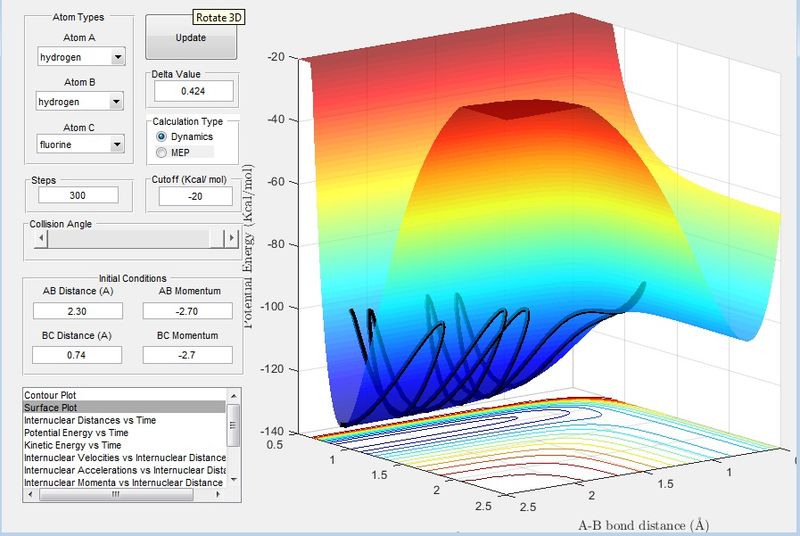Viewport: 800px width, 536px height.
Task: Click the plot list horizontal right arrow
Action: point(220,493)
